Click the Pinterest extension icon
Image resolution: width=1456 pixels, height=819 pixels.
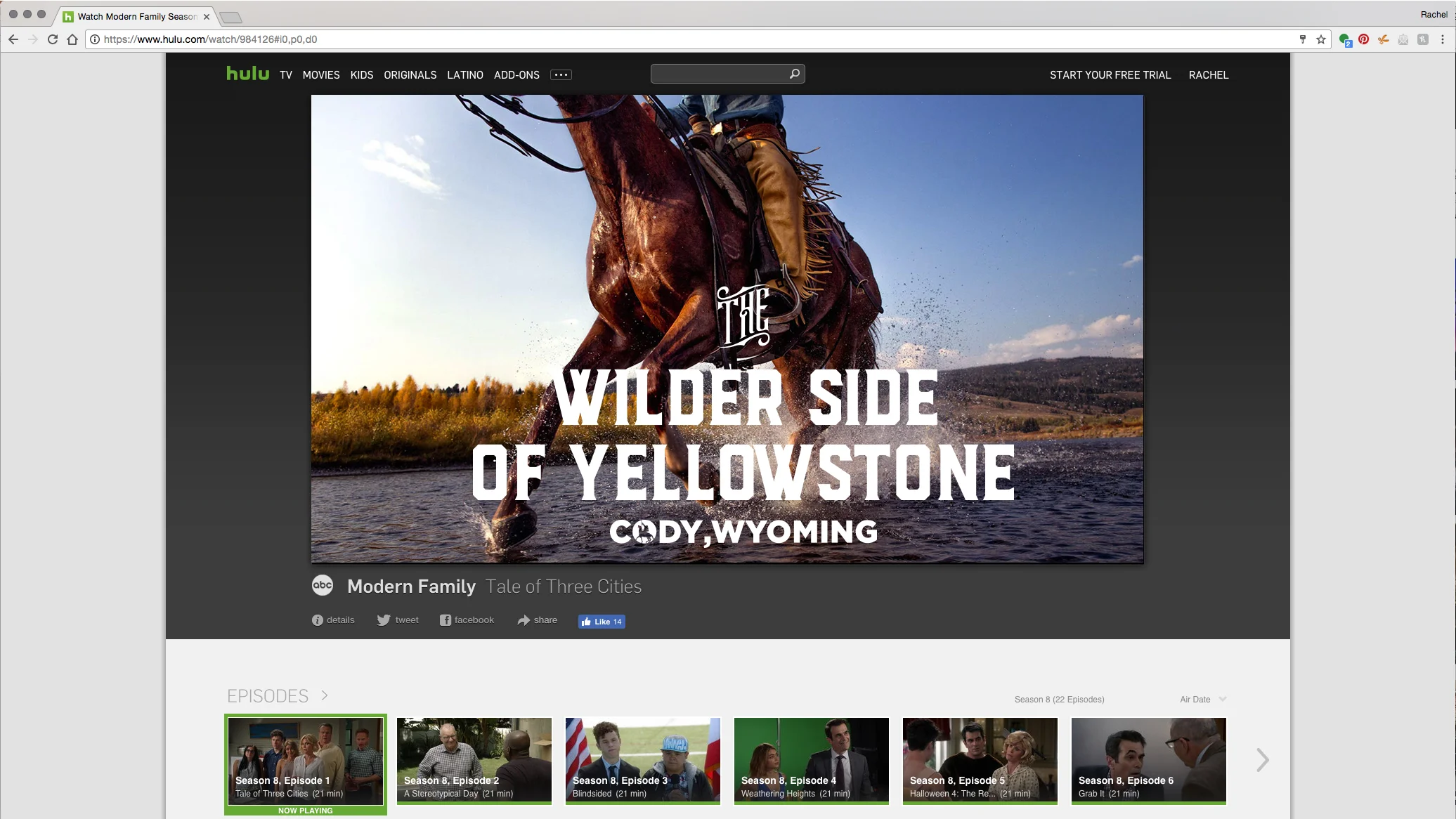[1363, 39]
